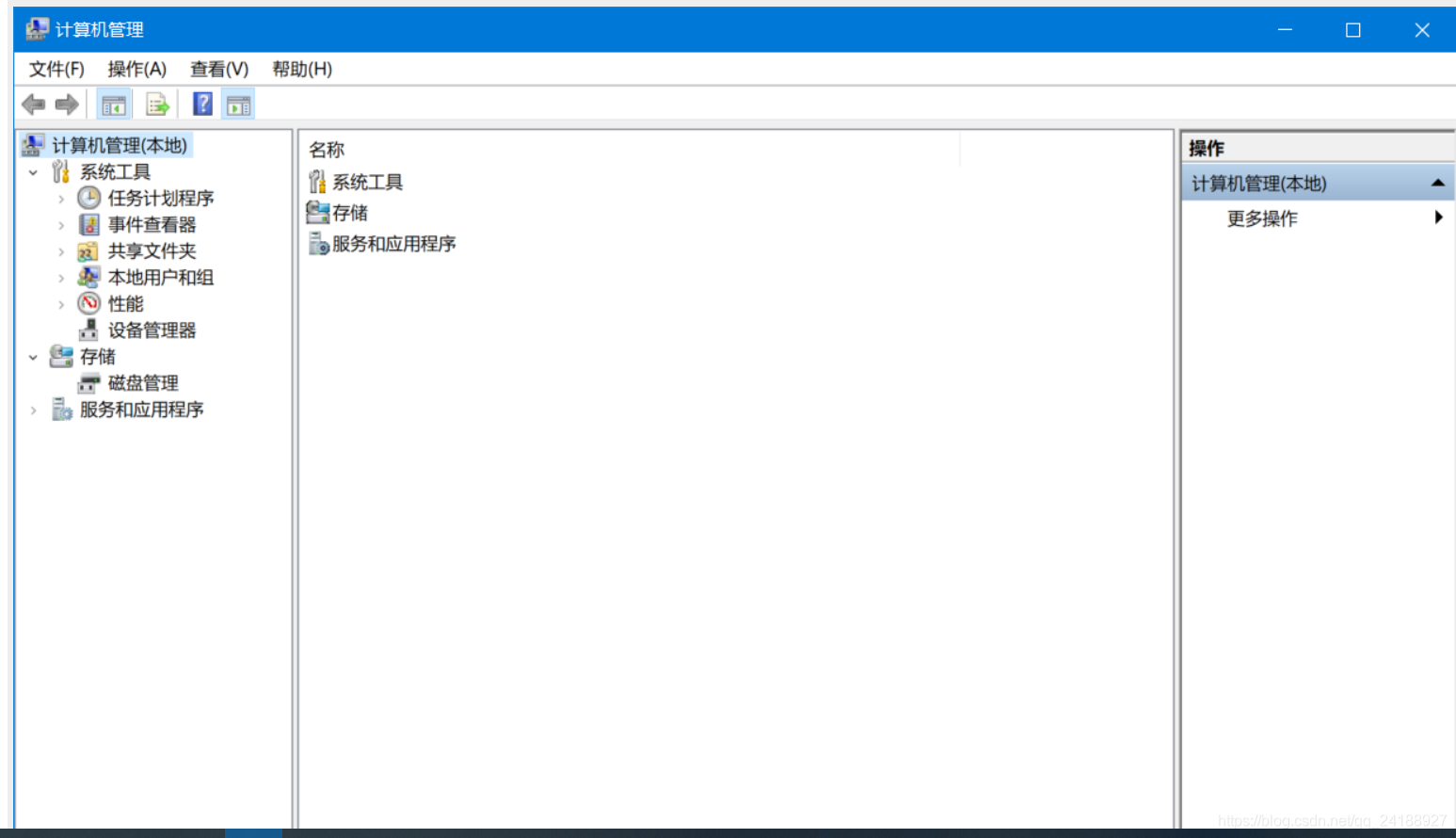Open 磁盘管理 disk management

141,382
